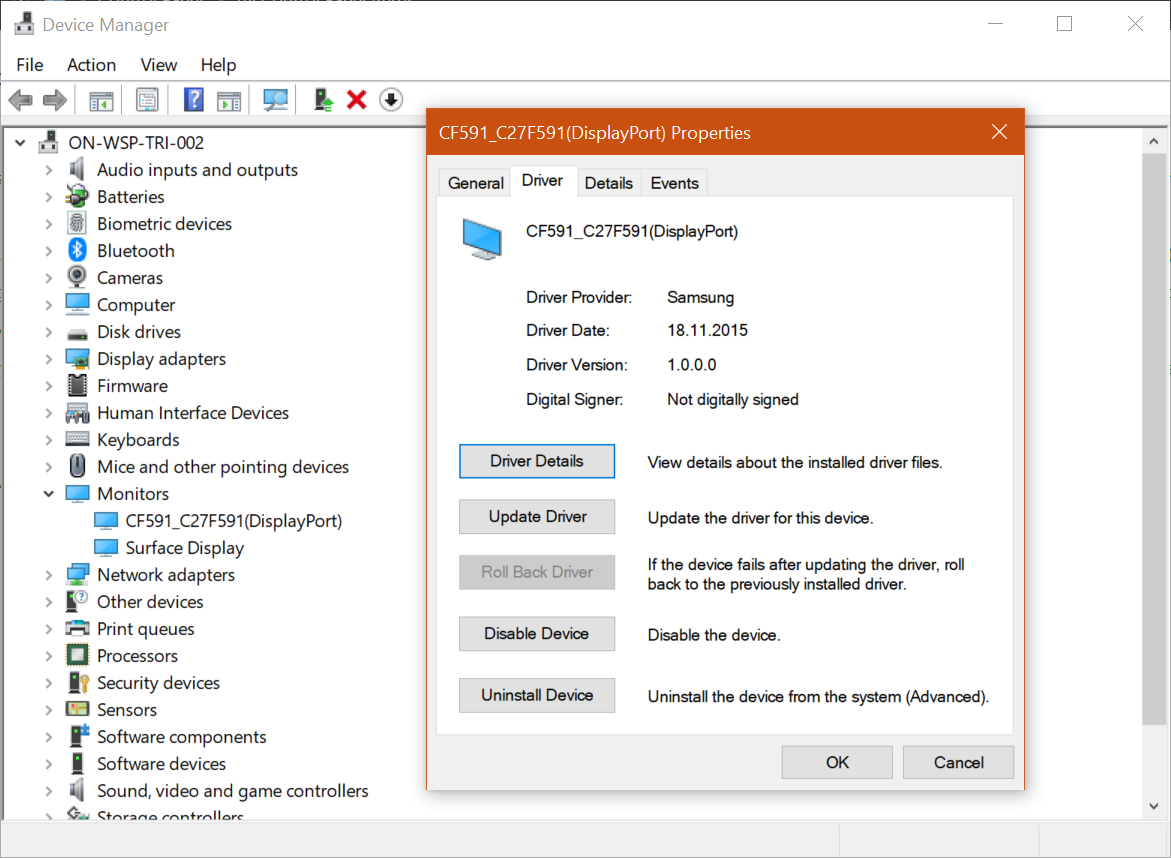This screenshot has width=1171, height=858.
Task: Select the Software devices entry
Action: [161, 763]
